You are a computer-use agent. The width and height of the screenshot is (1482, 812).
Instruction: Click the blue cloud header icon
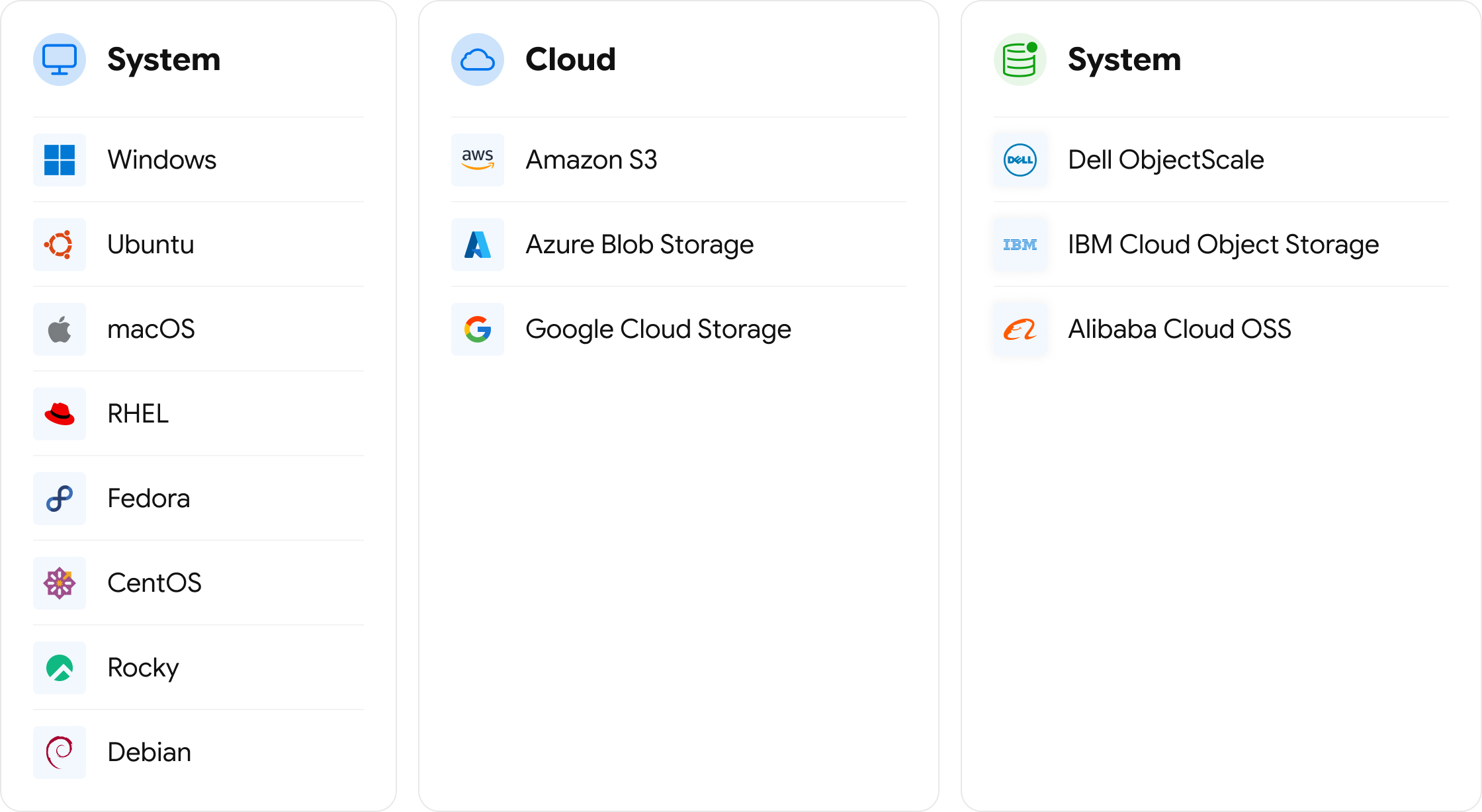pyautogui.click(x=478, y=60)
